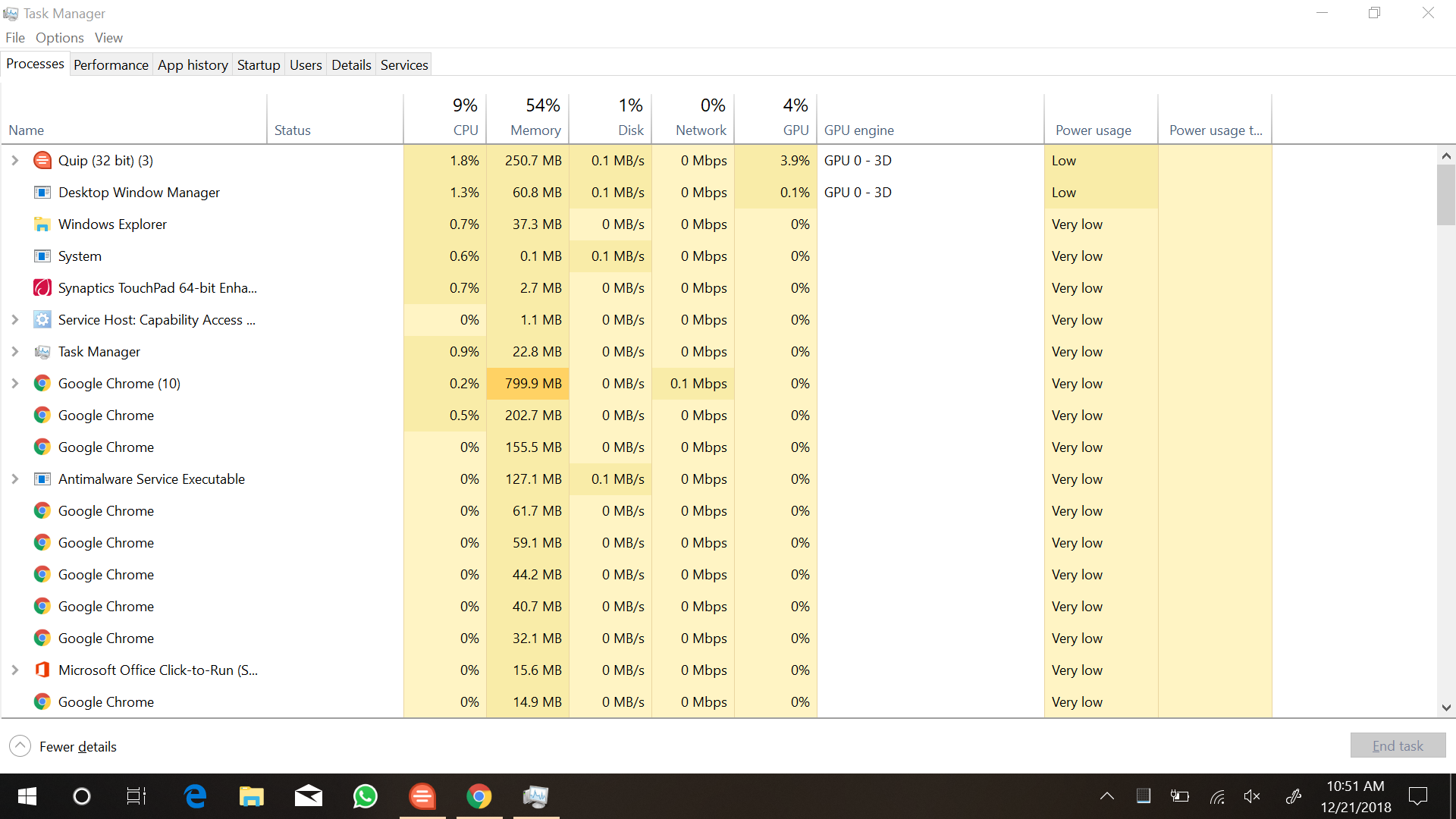Expand the Quip (32 bit) process group
The height and width of the screenshot is (819, 1456).
14,161
